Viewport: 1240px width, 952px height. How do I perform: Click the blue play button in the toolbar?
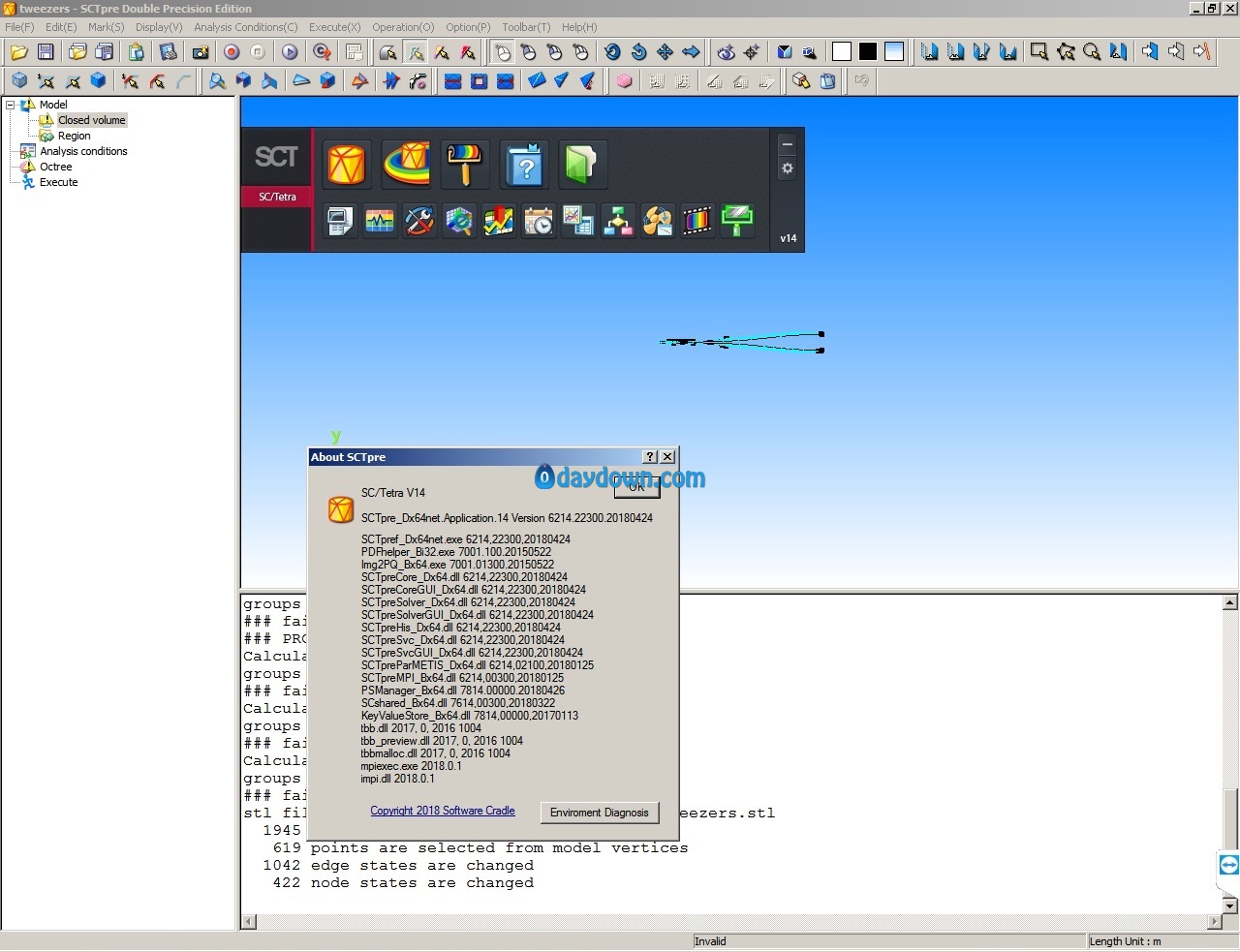(x=290, y=52)
